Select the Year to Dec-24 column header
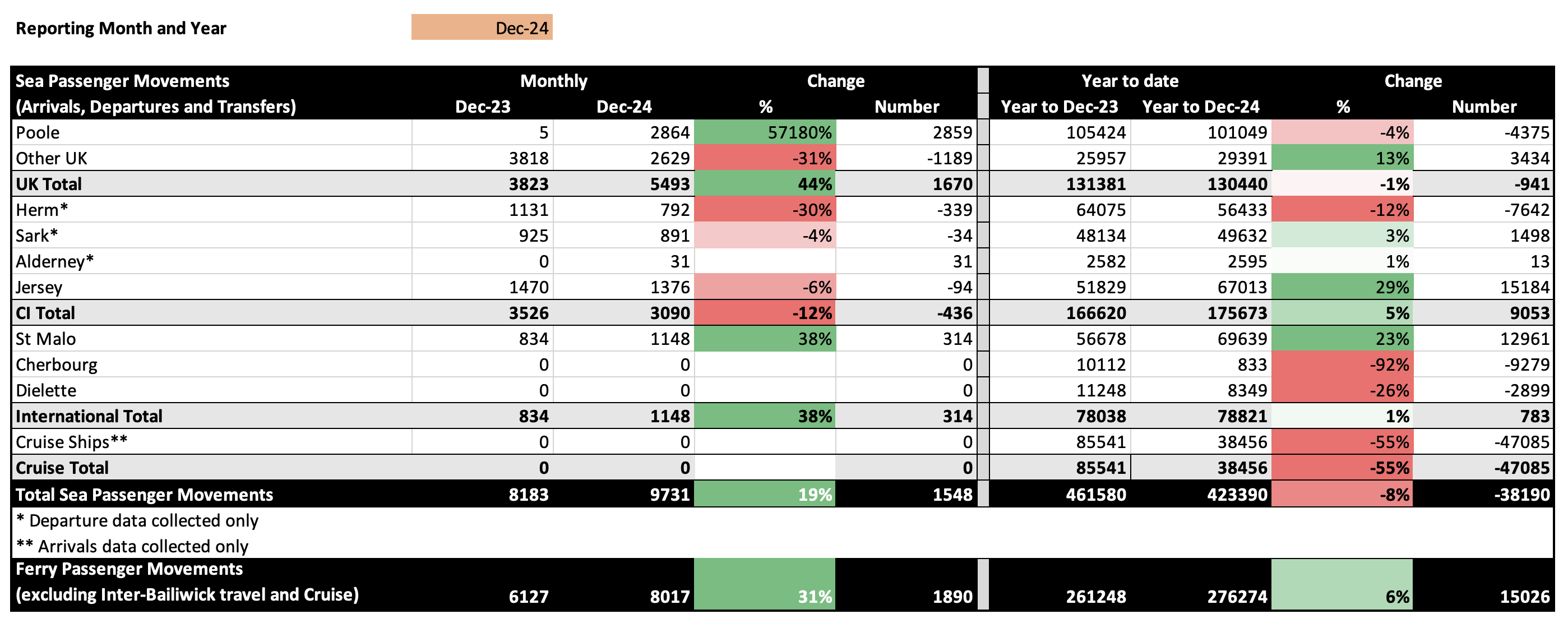This screenshot has height=623, width=1568. pyautogui.click(x=1200, y=107)
